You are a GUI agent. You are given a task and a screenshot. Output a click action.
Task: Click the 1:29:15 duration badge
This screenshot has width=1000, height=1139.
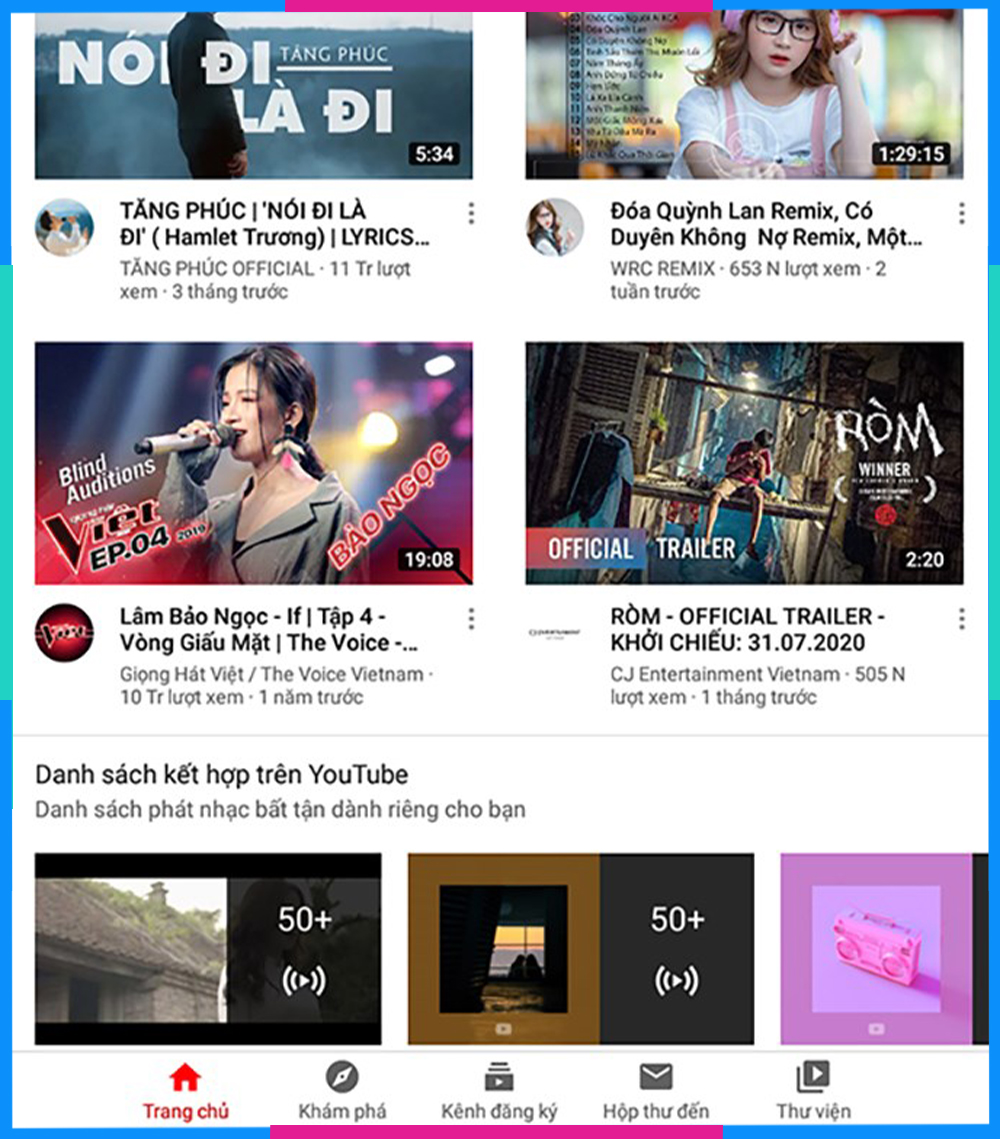[x=911, y=154]
